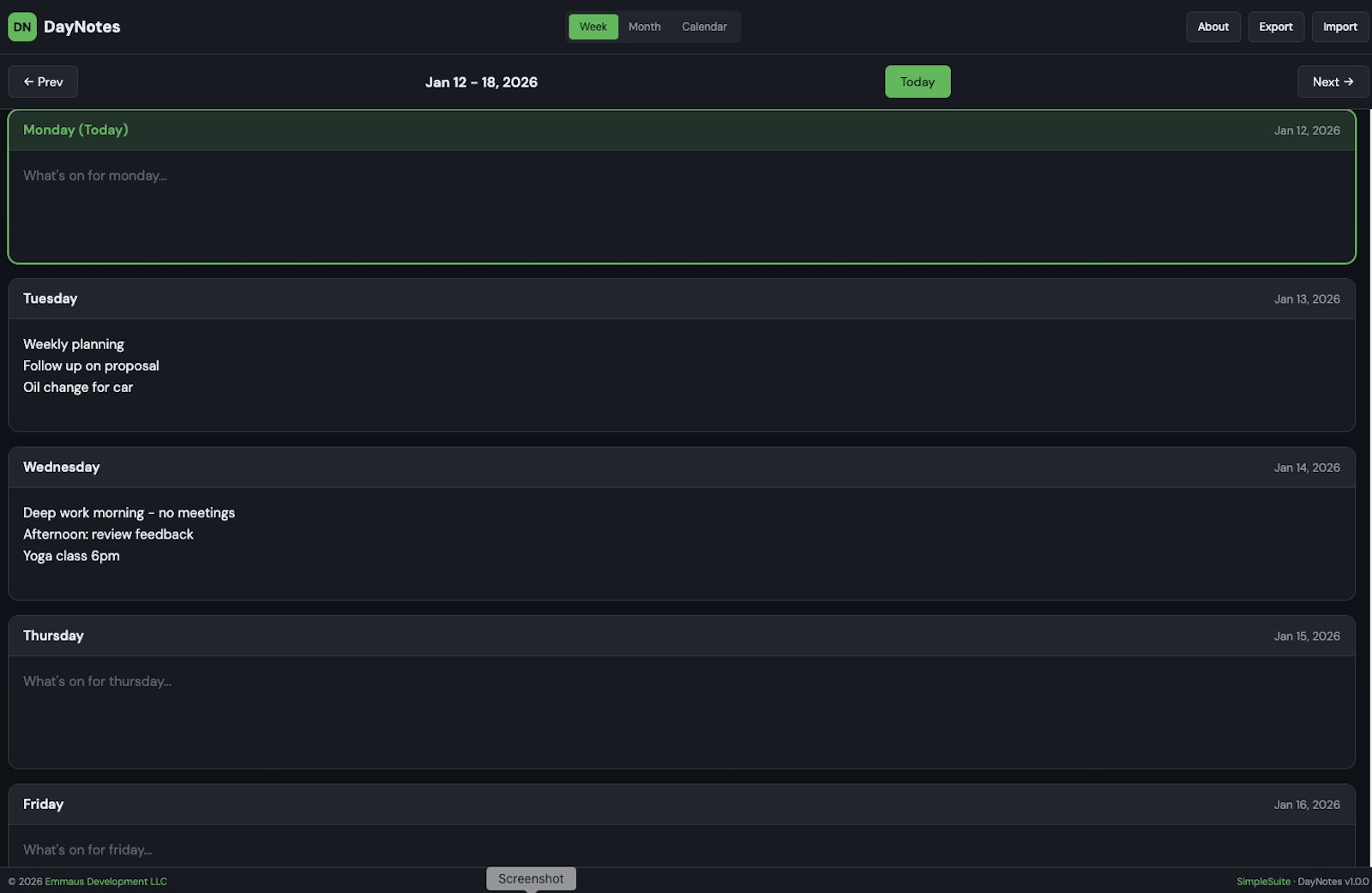This screenshot has height=893, width=1372.
Task: Go to previous week with the arrow
Action: pyautogui.click(x=42, y=81)
